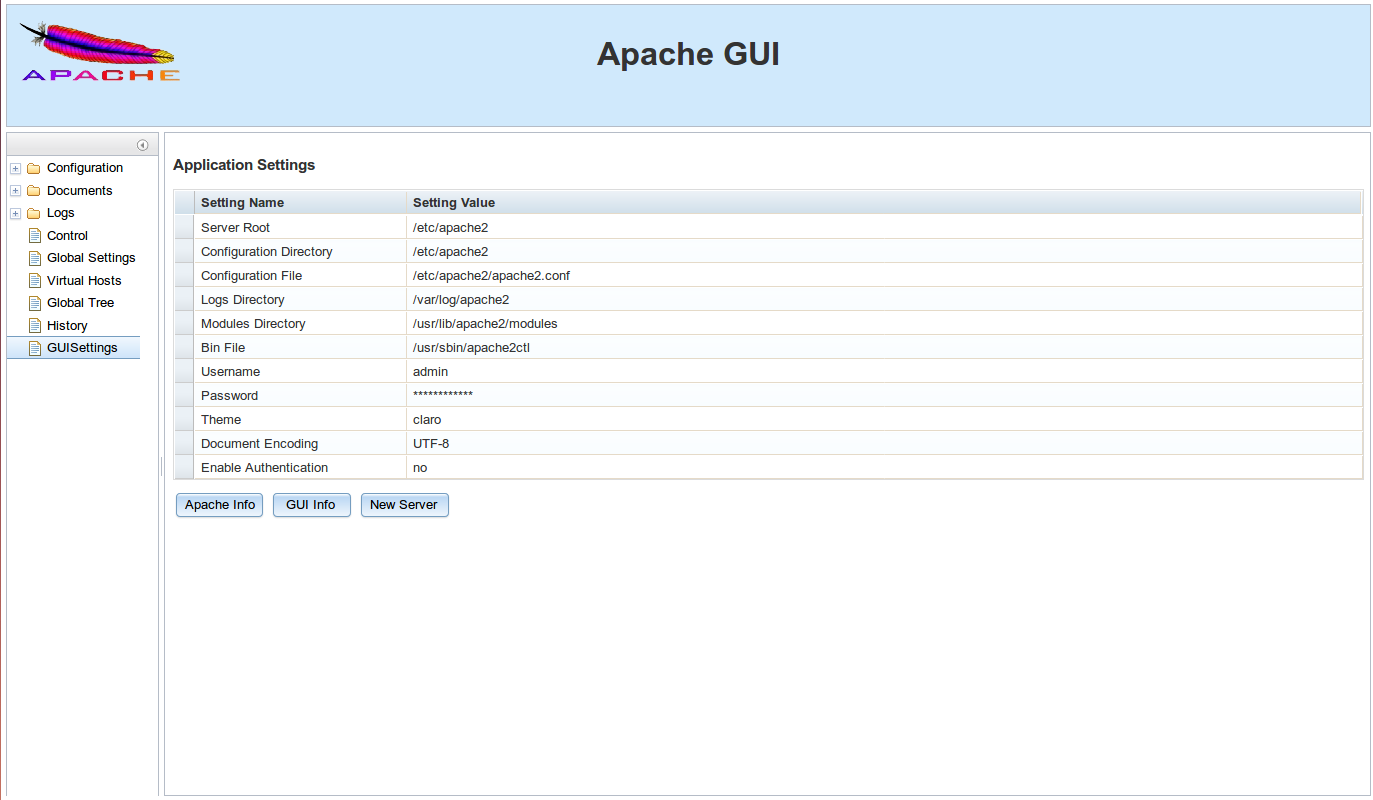This screenshot has width=1373, height=800.
Task: Click the Configuration folder icon
Action: pyautogui.click(x=34, y=168)
